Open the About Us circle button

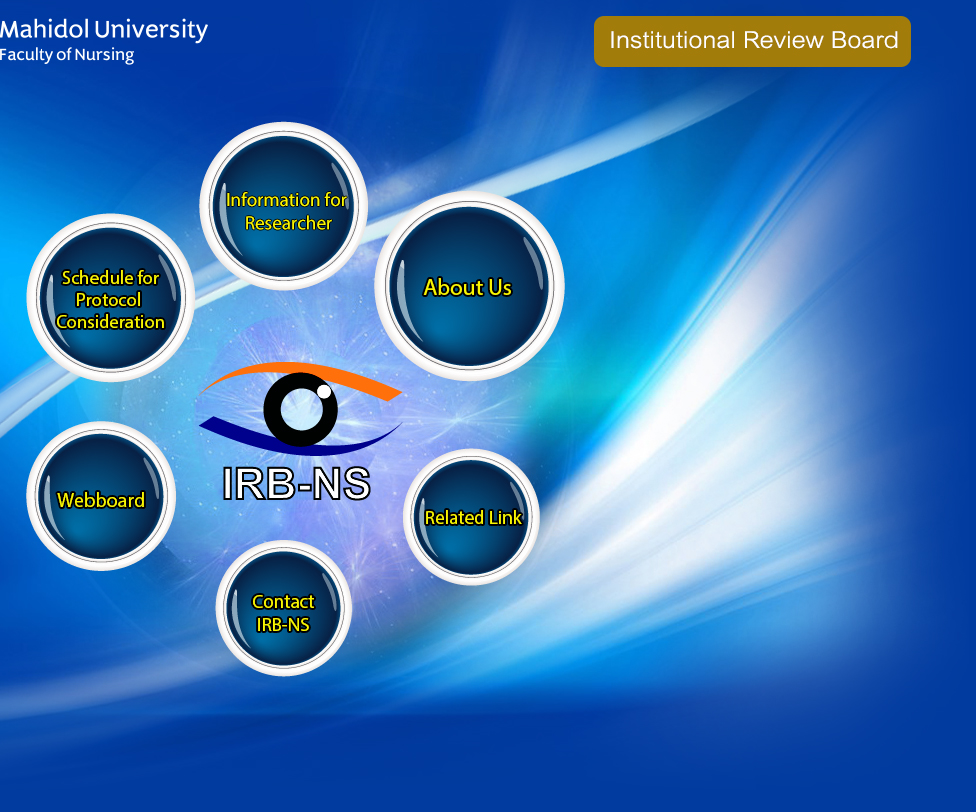[x=469, y=286]
